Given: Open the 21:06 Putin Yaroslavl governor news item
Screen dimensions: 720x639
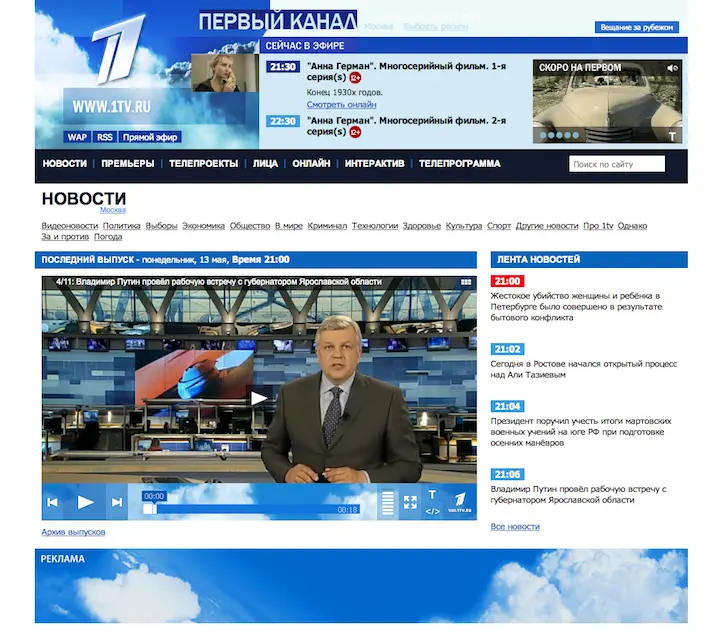Looking at the screenshot, I should (x=578, y=494).
